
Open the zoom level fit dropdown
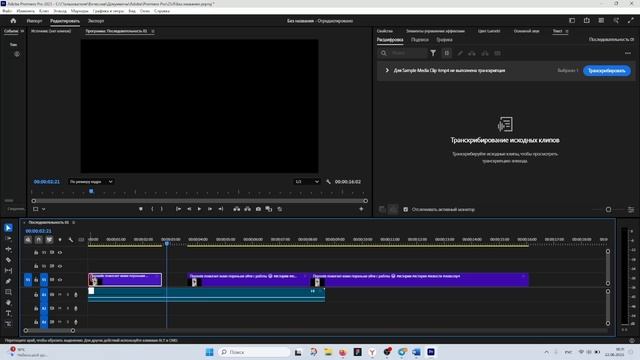pyautogui.click(x=91, y=182)
